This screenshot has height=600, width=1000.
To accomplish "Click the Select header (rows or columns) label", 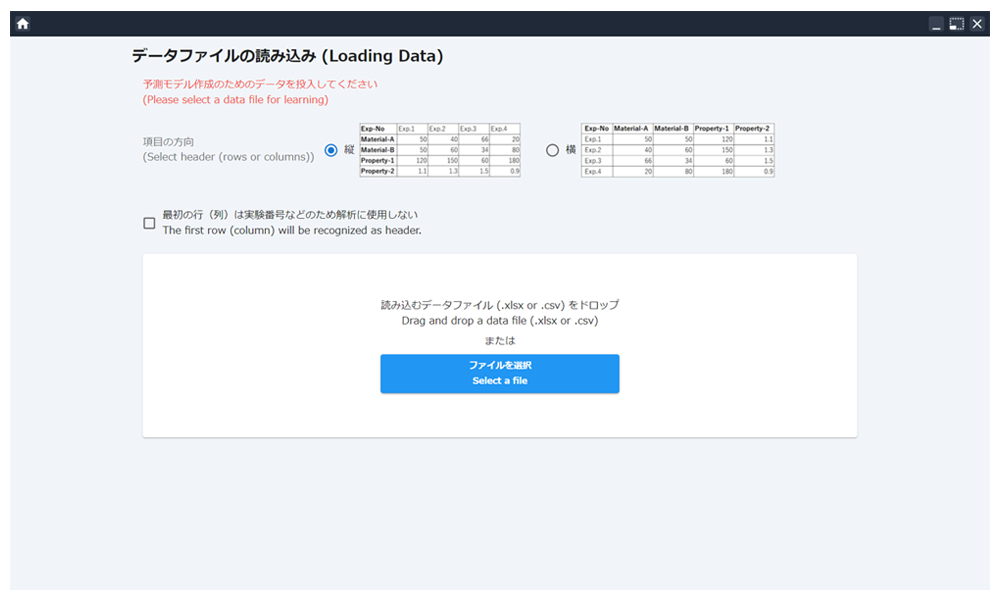I will 228,157.
